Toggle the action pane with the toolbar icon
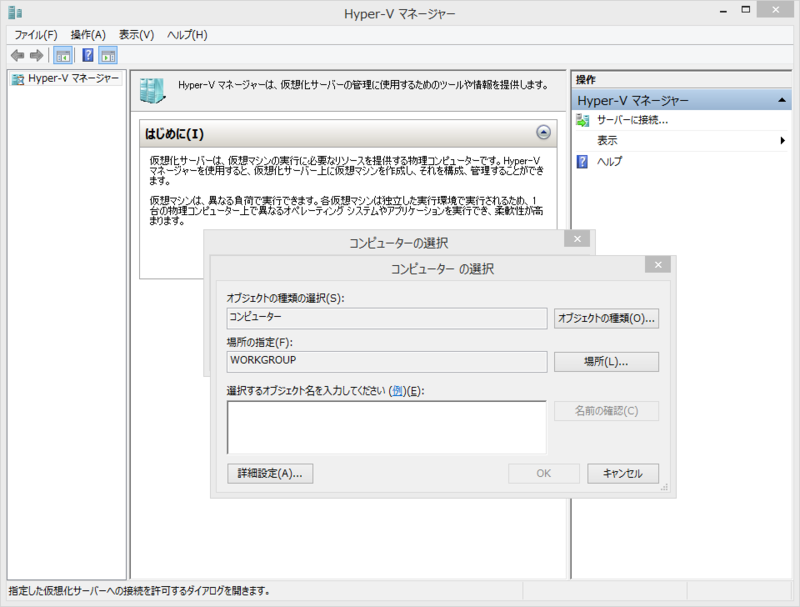Viewport: 800px width, 607px height. click(108, 55)
